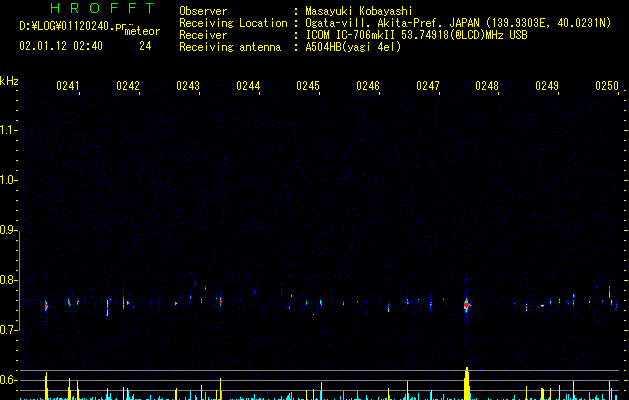This screenshot has width=629, height=400.
Task: Click the 0.9 kHz axis label
Action: [x=8, y=230]
